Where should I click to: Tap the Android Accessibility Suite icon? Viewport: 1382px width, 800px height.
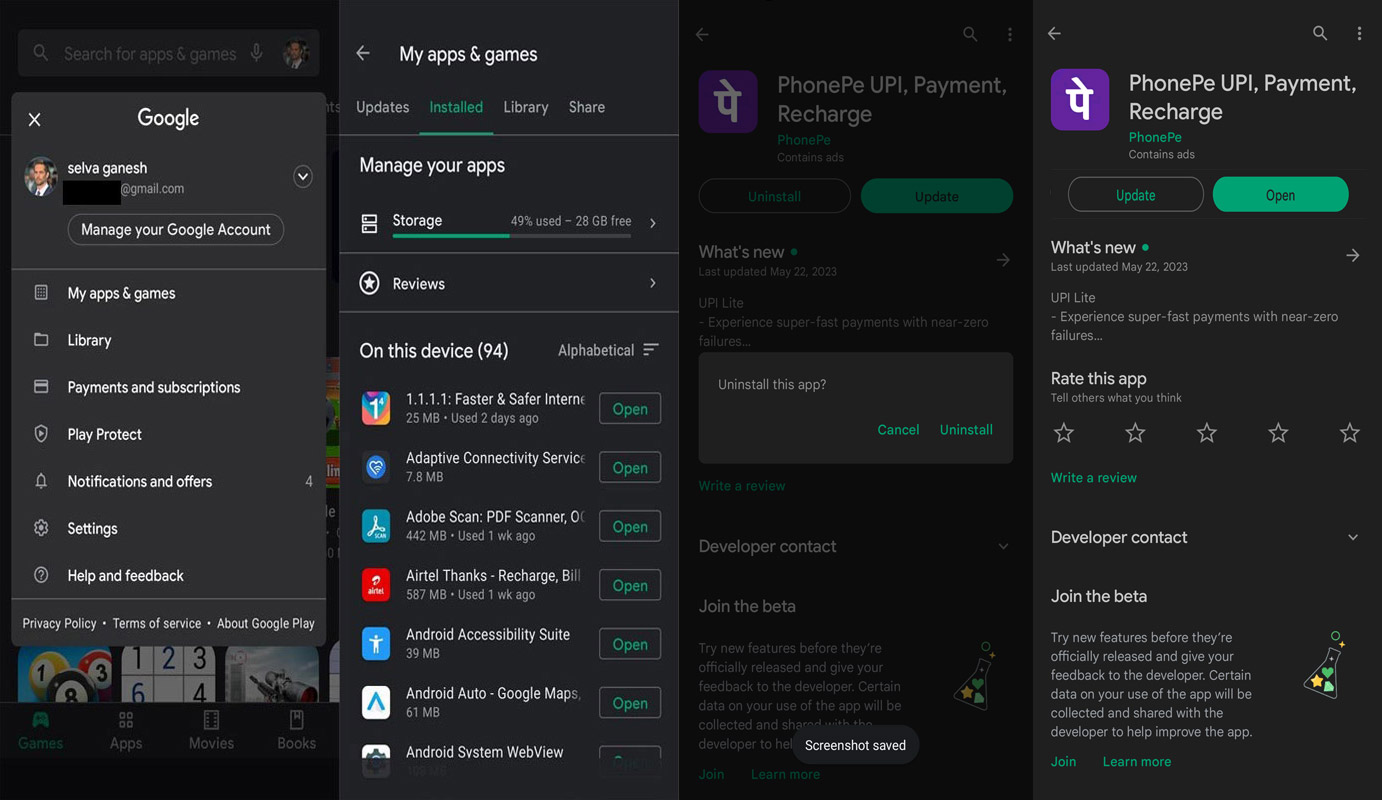tap(376, 644)
